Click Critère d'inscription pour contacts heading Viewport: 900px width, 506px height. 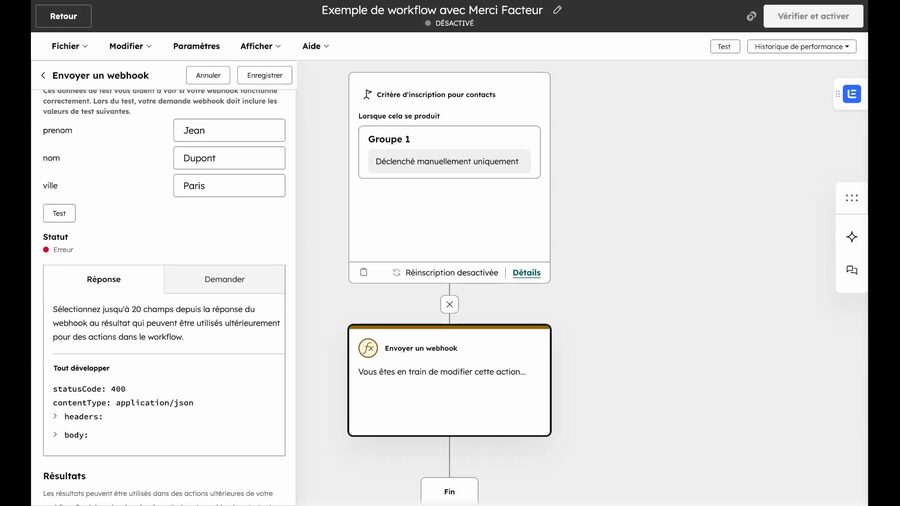436,95
